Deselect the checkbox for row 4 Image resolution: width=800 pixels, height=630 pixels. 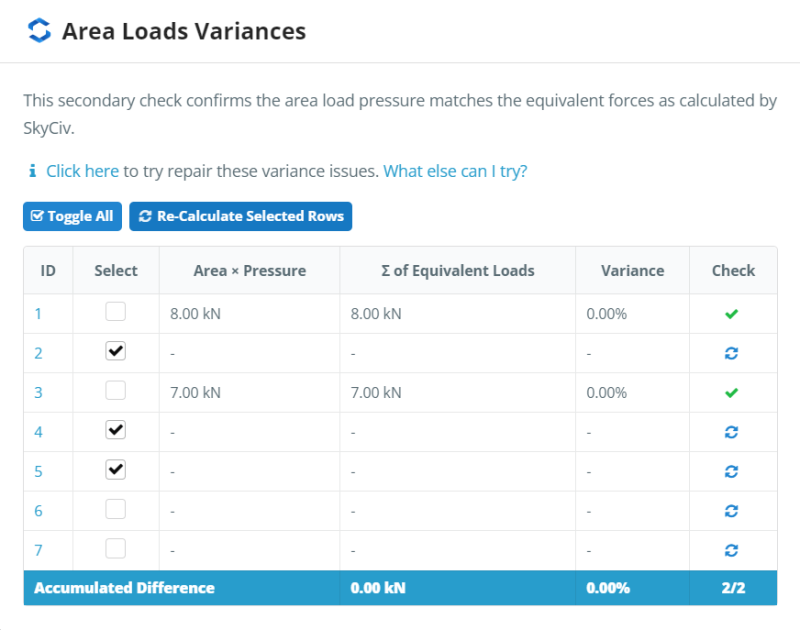click(116, 430)
